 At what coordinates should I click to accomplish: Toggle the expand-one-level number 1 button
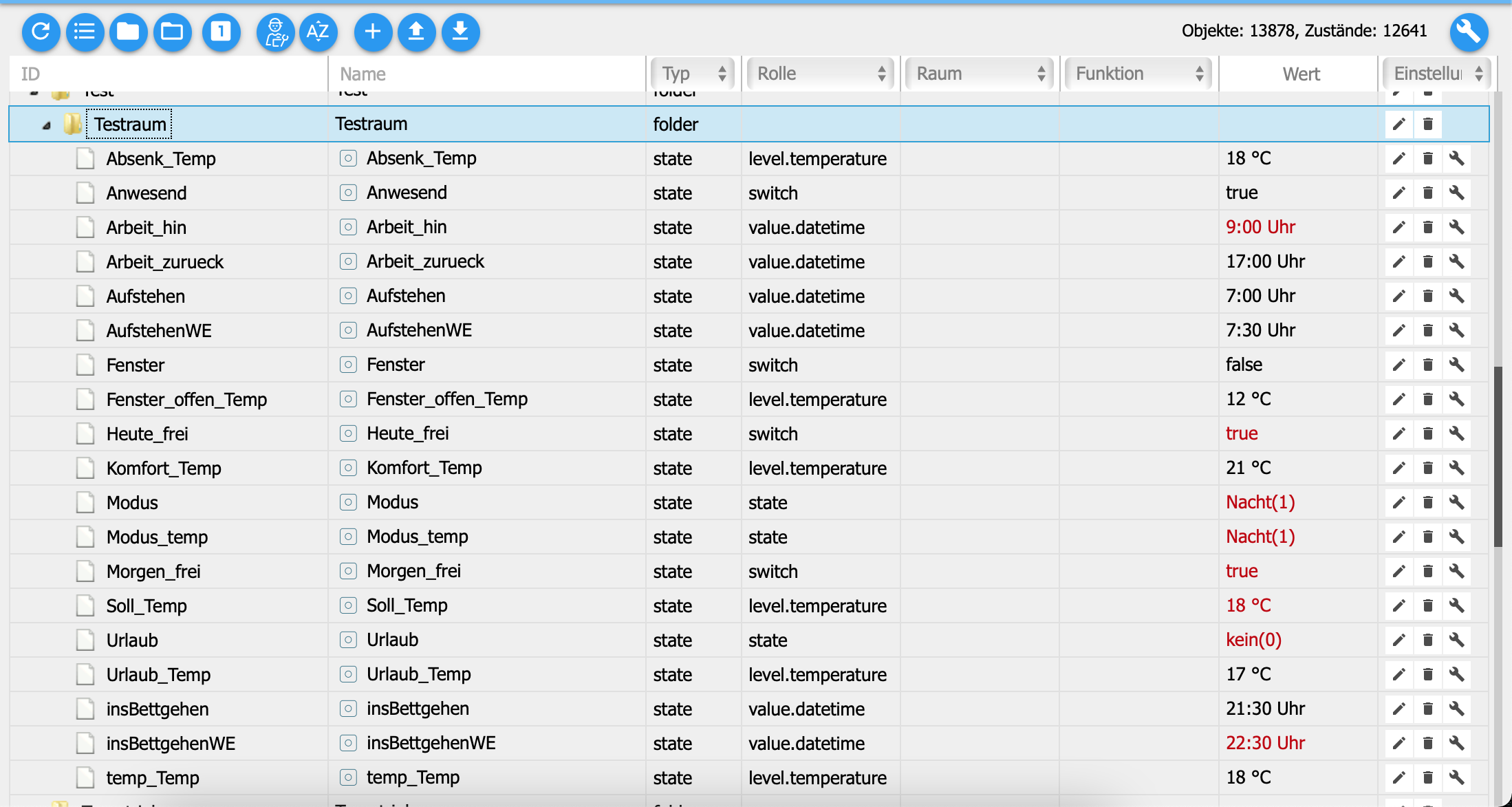(221, 32)
